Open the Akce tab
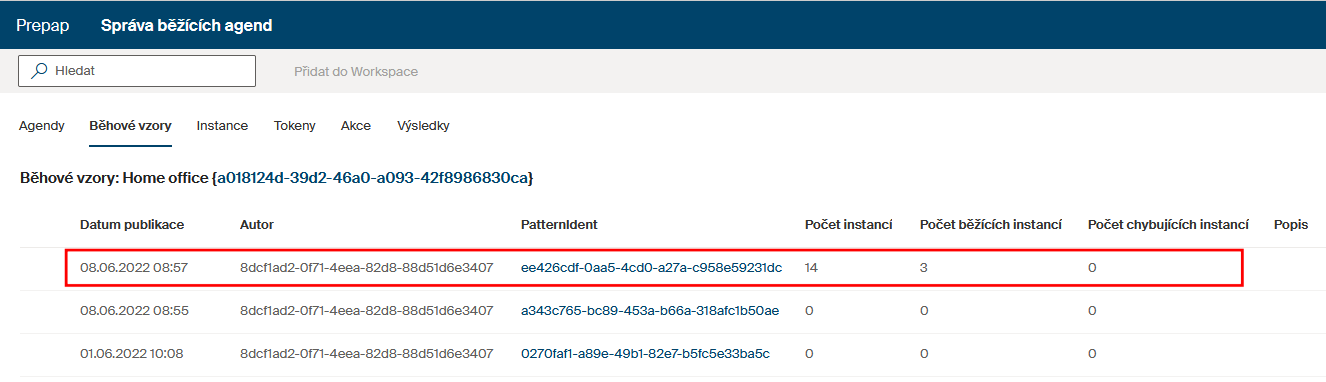 pyautogui.click(x=356, y=126)
